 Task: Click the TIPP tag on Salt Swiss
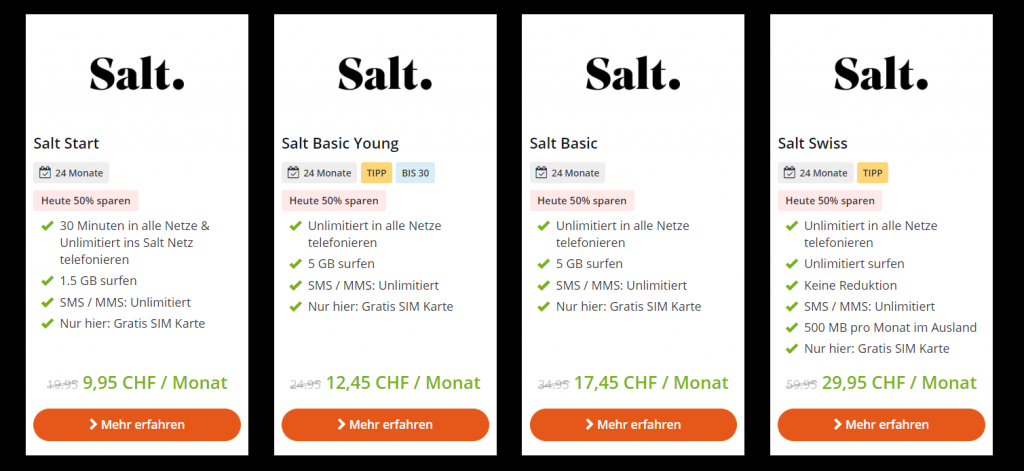(872, 173)
